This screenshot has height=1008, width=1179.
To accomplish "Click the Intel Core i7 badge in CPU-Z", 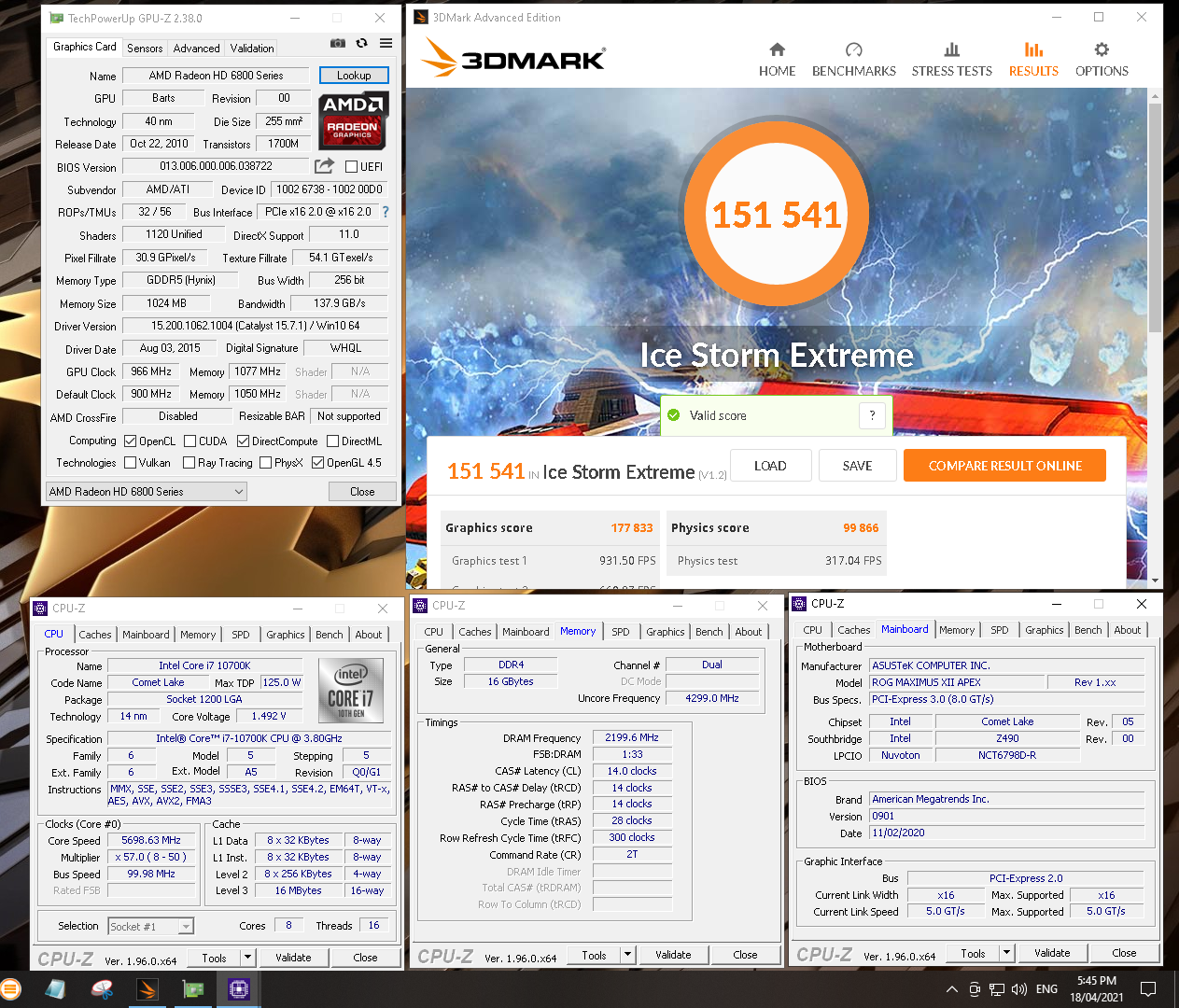I will 351,690.
